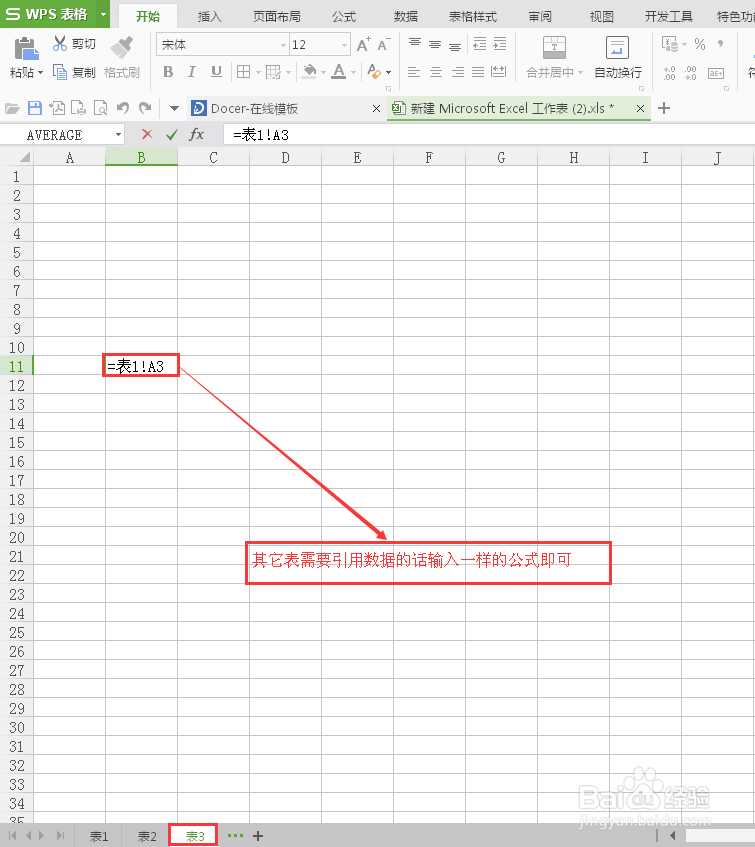Open merge and center dropdown arrow

point(581,72)
